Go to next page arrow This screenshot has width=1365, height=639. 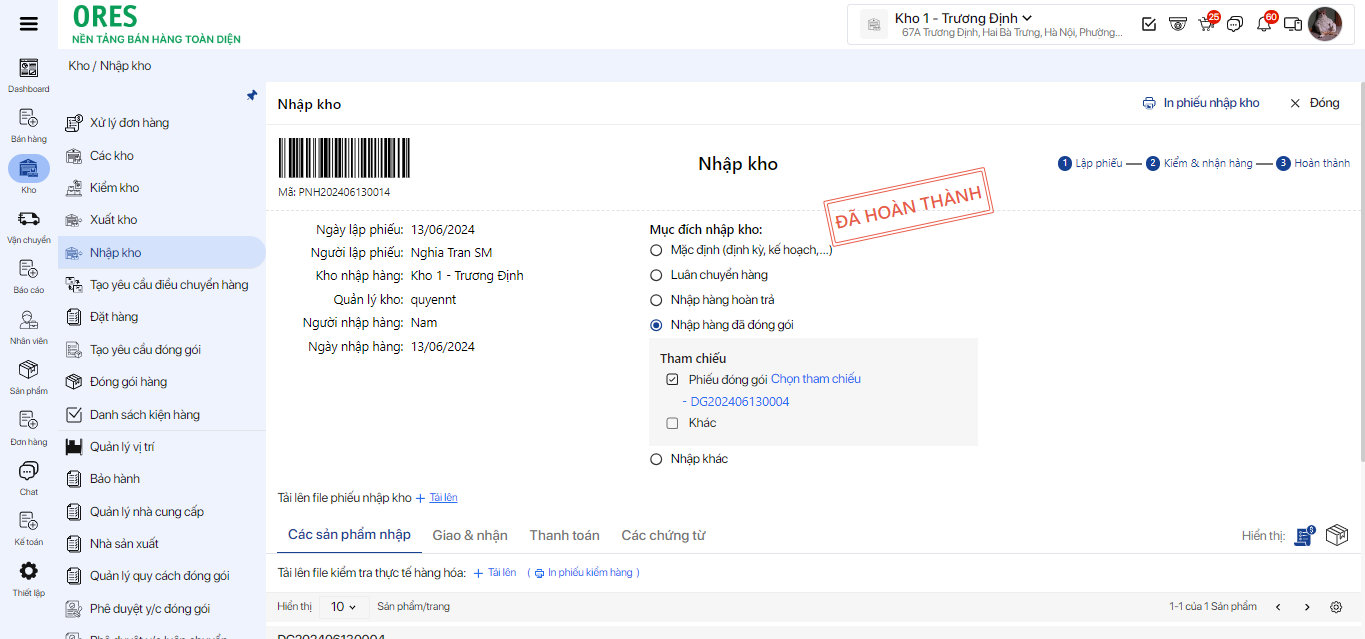tap(1307, 607)
